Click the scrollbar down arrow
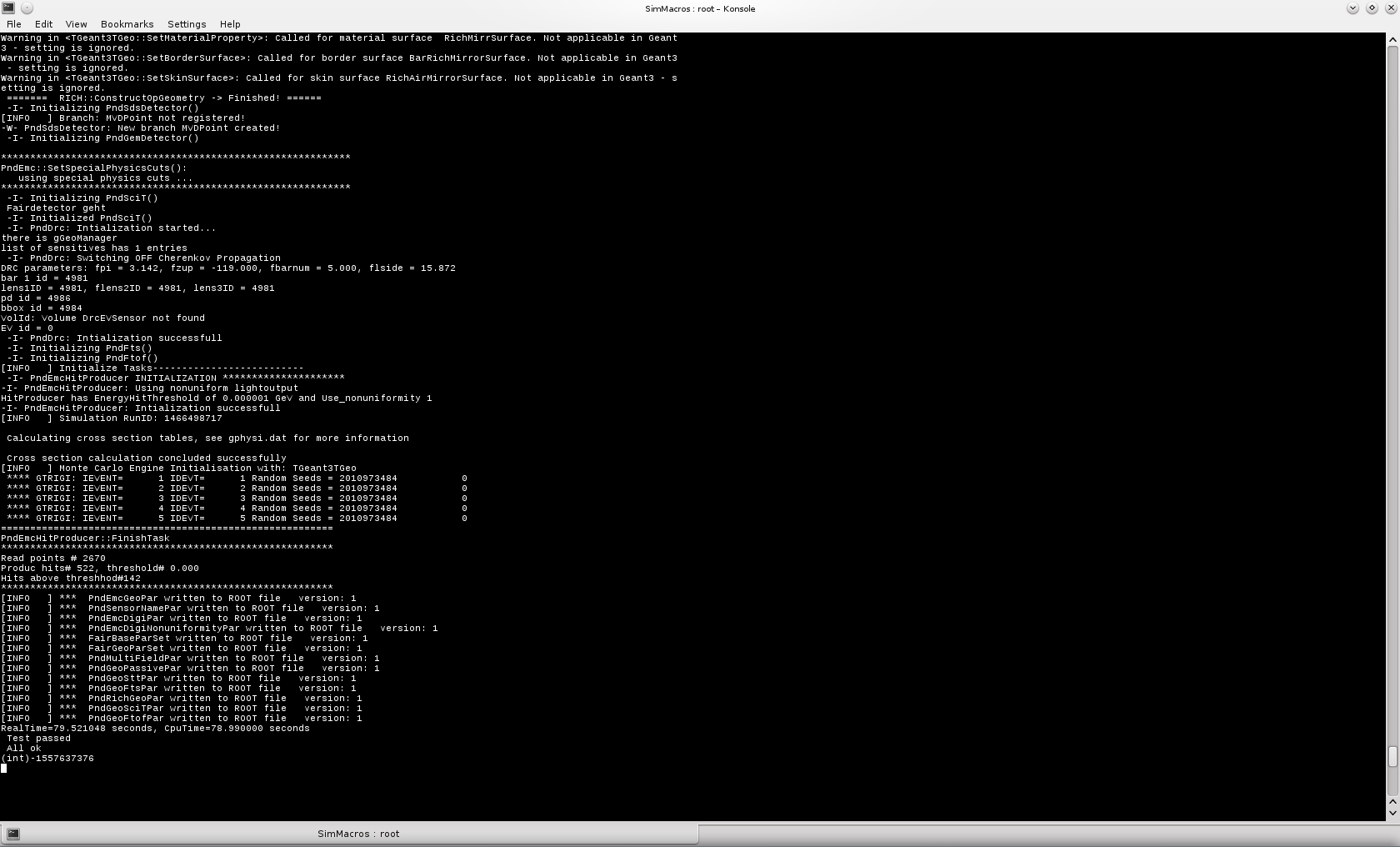The image size is (1400, 847). click(x=1392, y=813)
